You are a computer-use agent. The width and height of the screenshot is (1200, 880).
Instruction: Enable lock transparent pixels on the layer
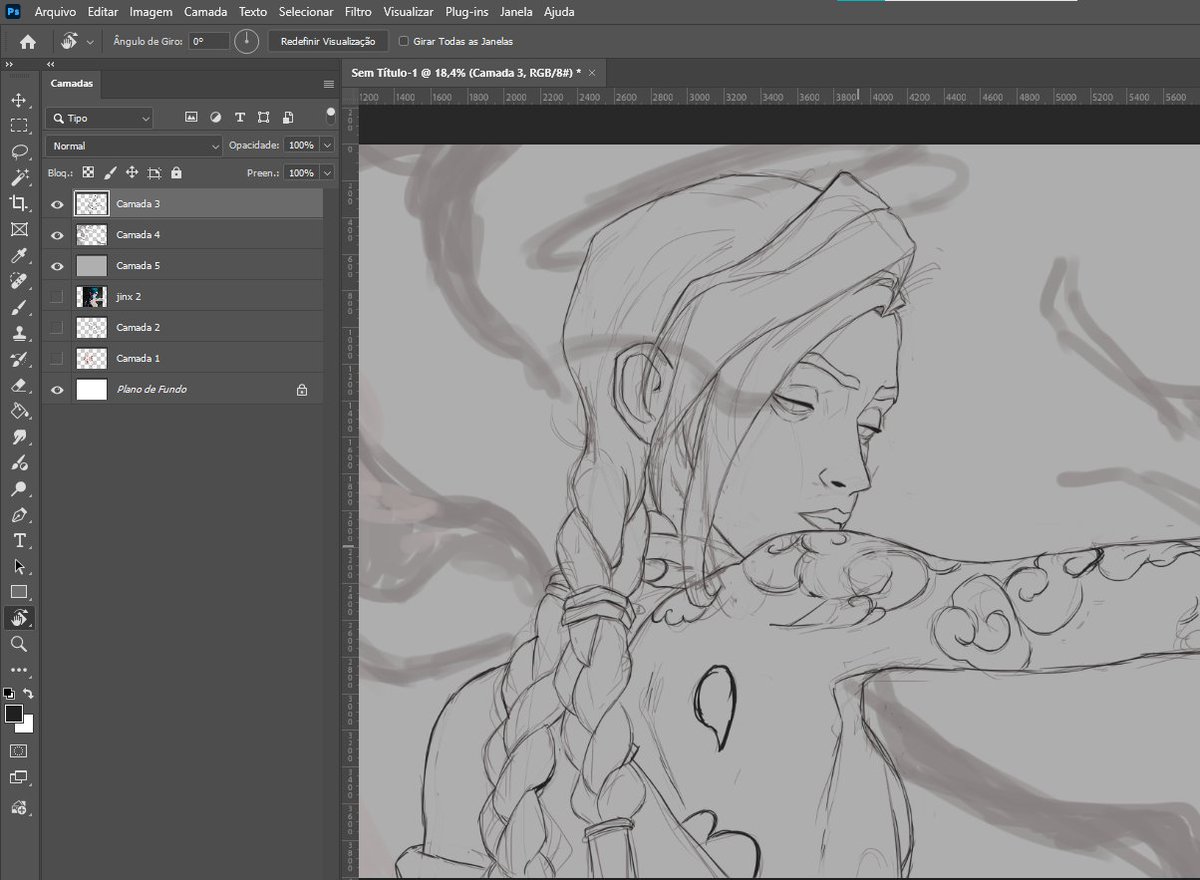89,173
